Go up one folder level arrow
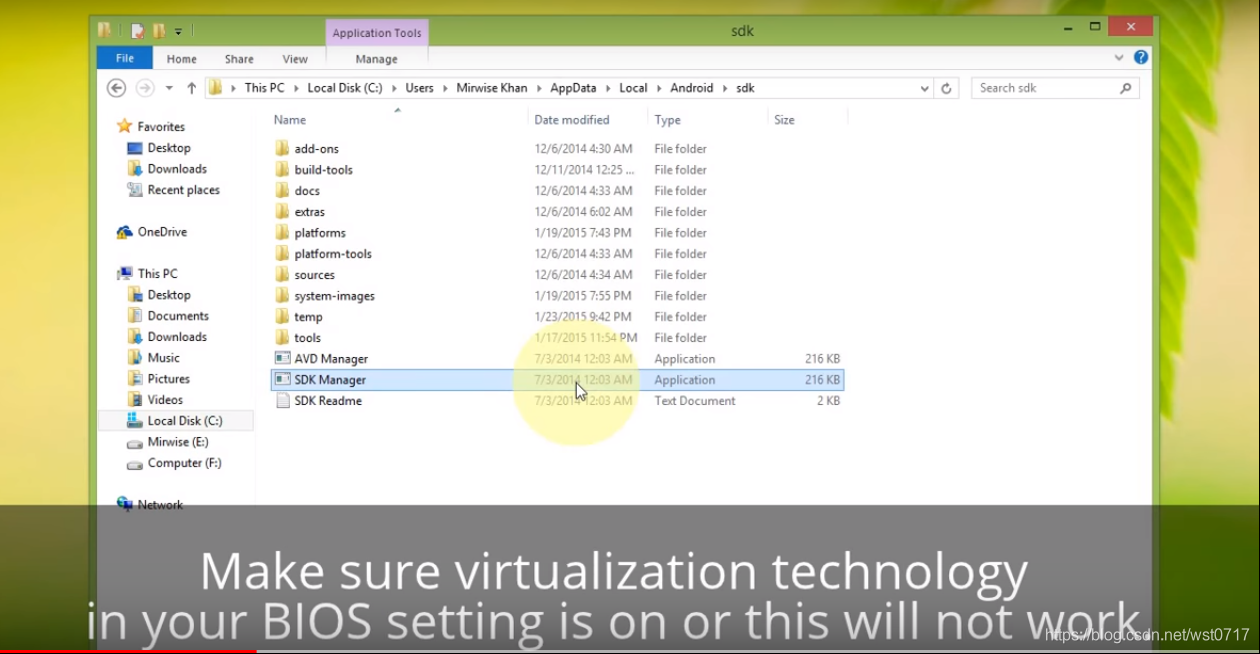 (191, 88)
